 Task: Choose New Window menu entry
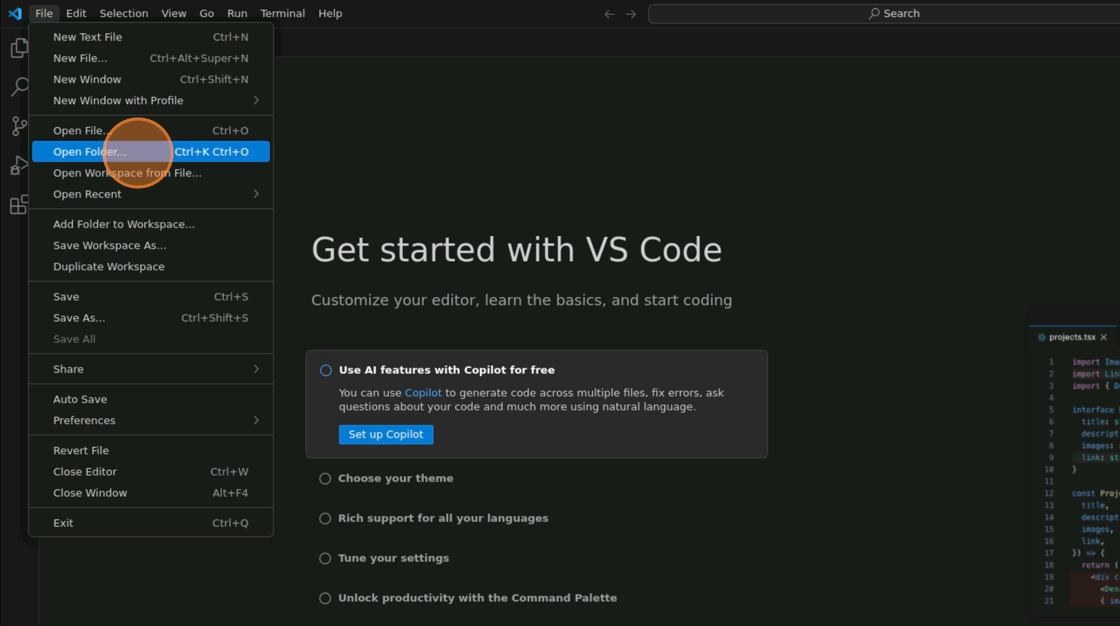(x=151, y=79)
